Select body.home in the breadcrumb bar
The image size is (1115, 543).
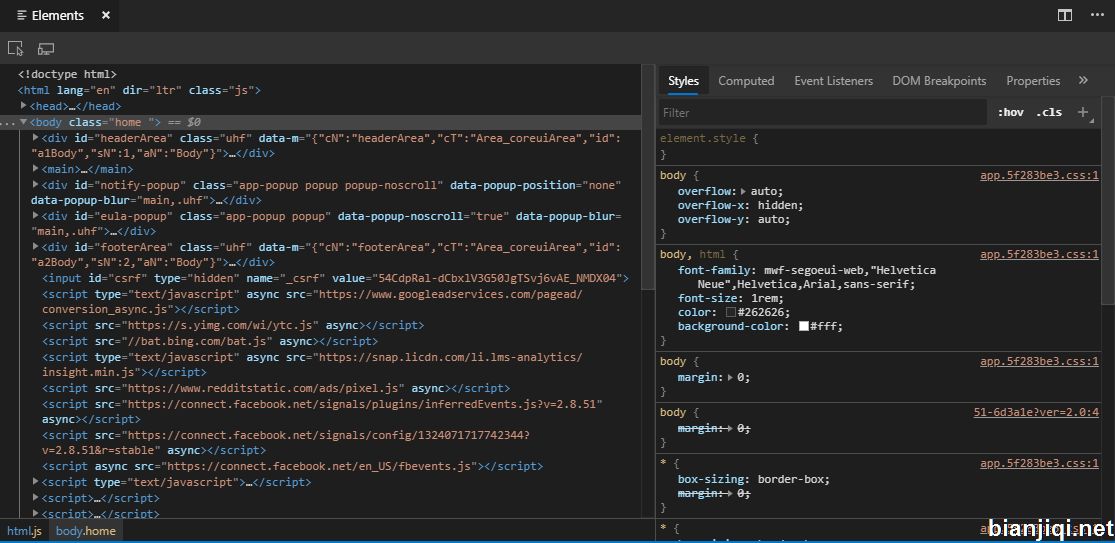(85, 530)
